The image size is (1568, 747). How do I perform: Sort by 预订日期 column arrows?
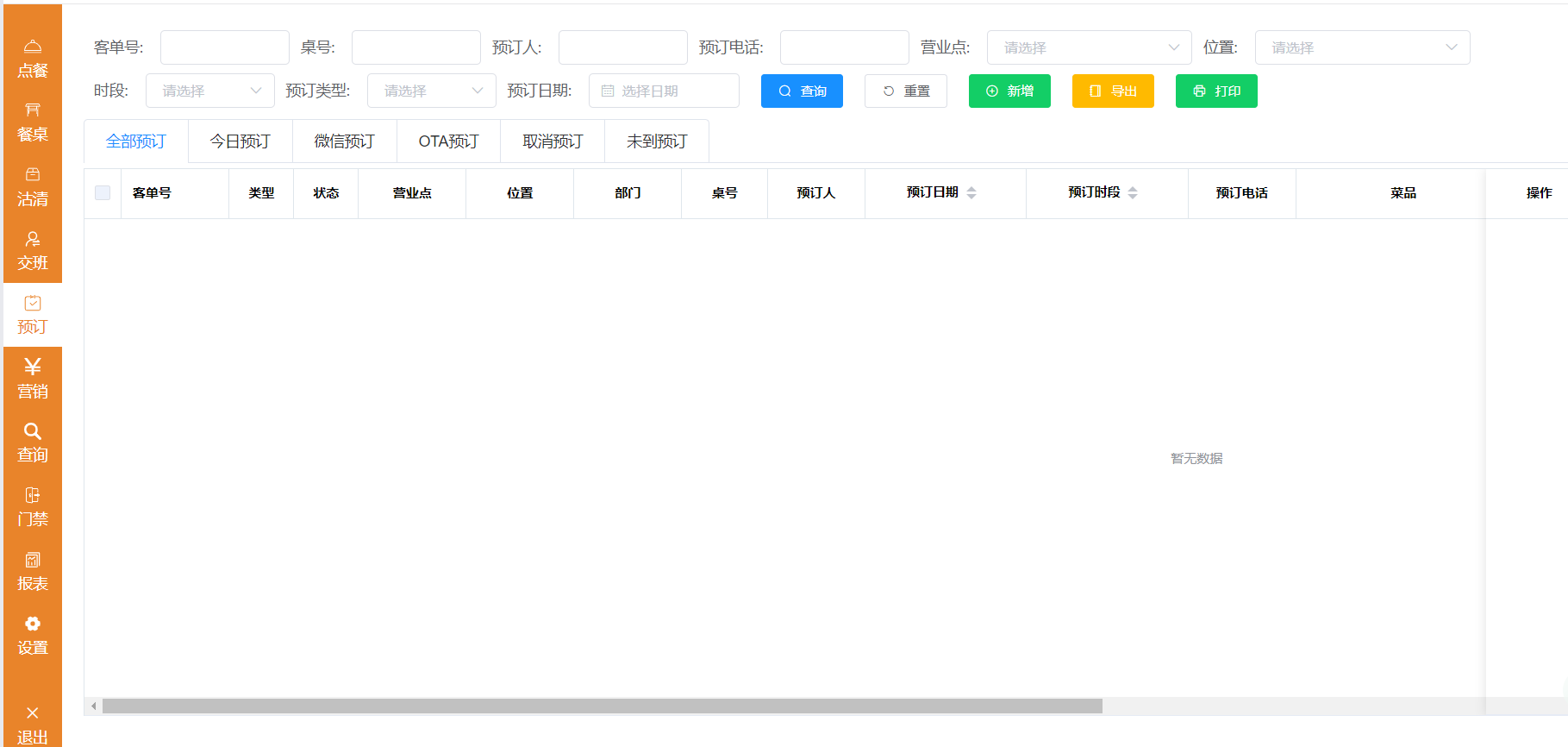(971, 192)
